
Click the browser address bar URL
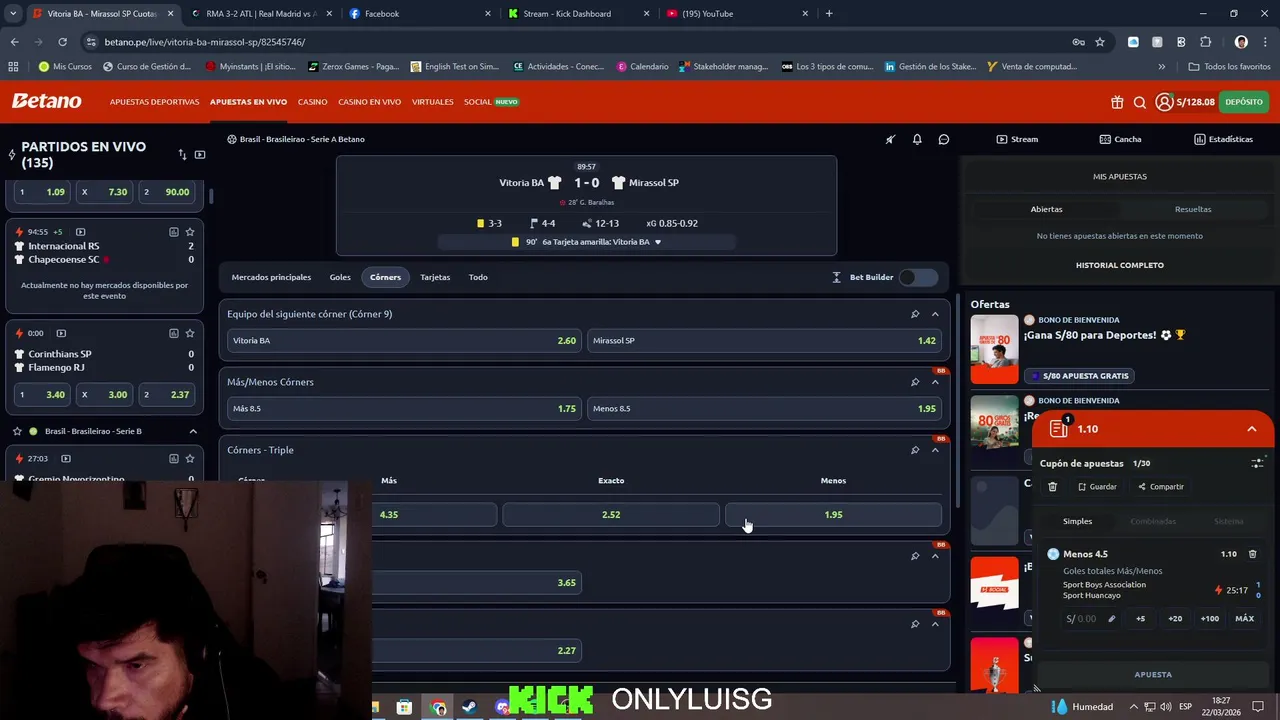pos(205,42)
